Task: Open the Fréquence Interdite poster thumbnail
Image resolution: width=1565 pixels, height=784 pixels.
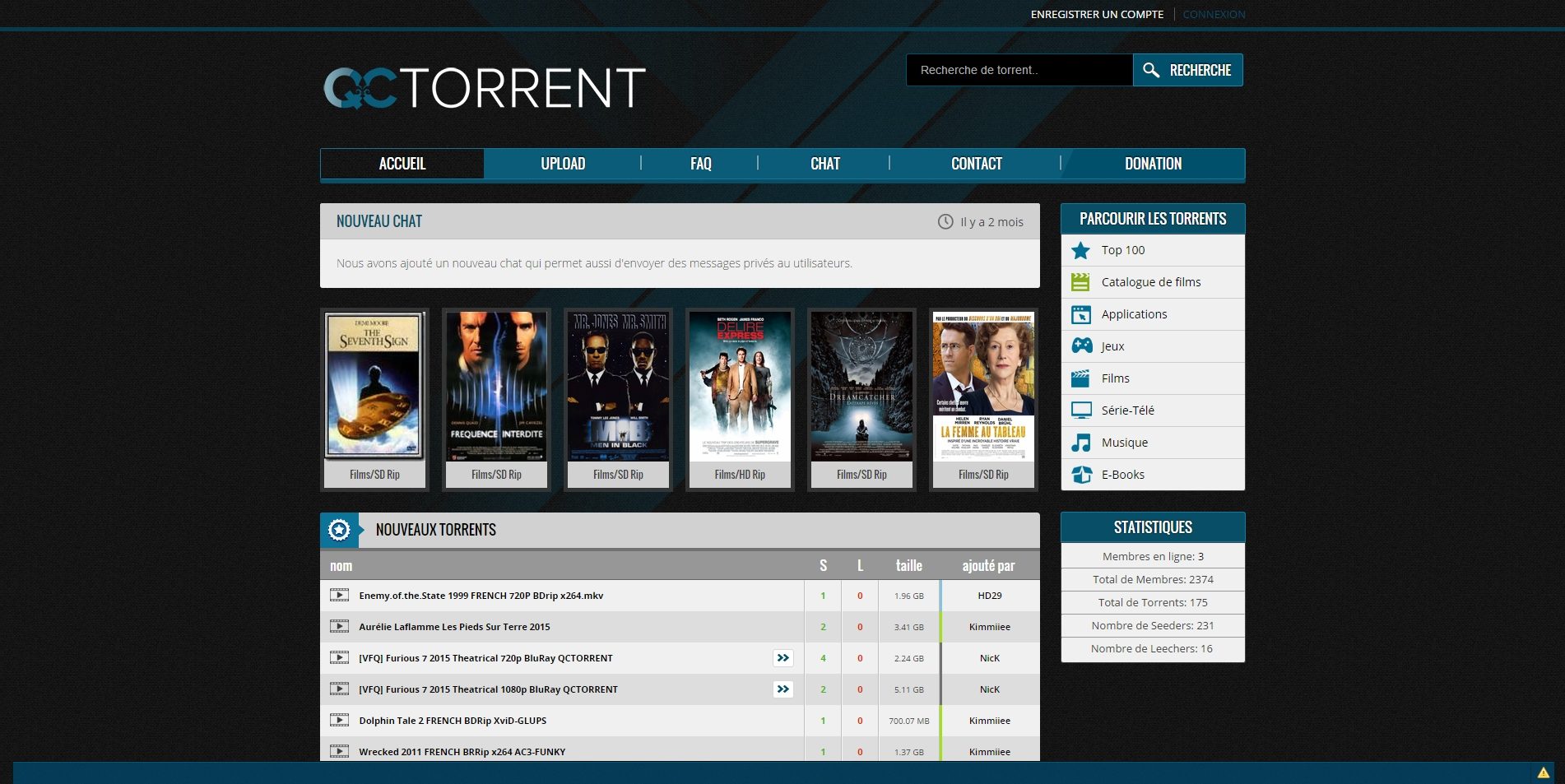Action: 496,386
